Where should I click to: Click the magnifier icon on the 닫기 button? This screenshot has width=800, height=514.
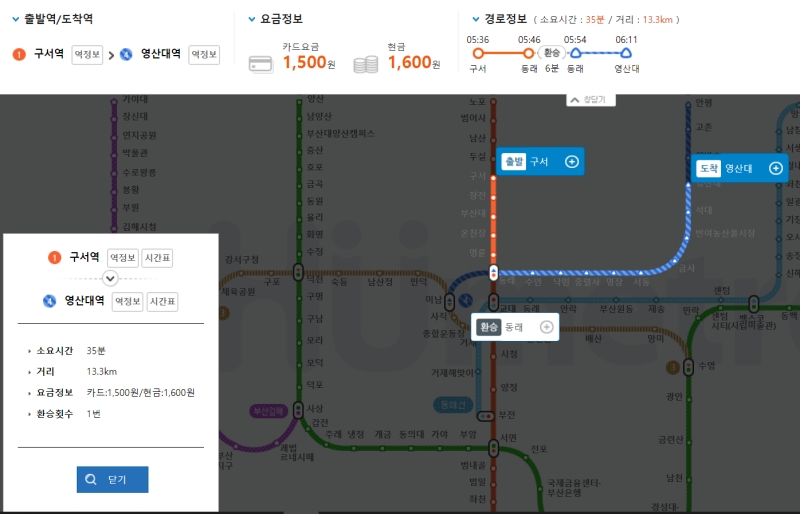(x=91, y=479)
